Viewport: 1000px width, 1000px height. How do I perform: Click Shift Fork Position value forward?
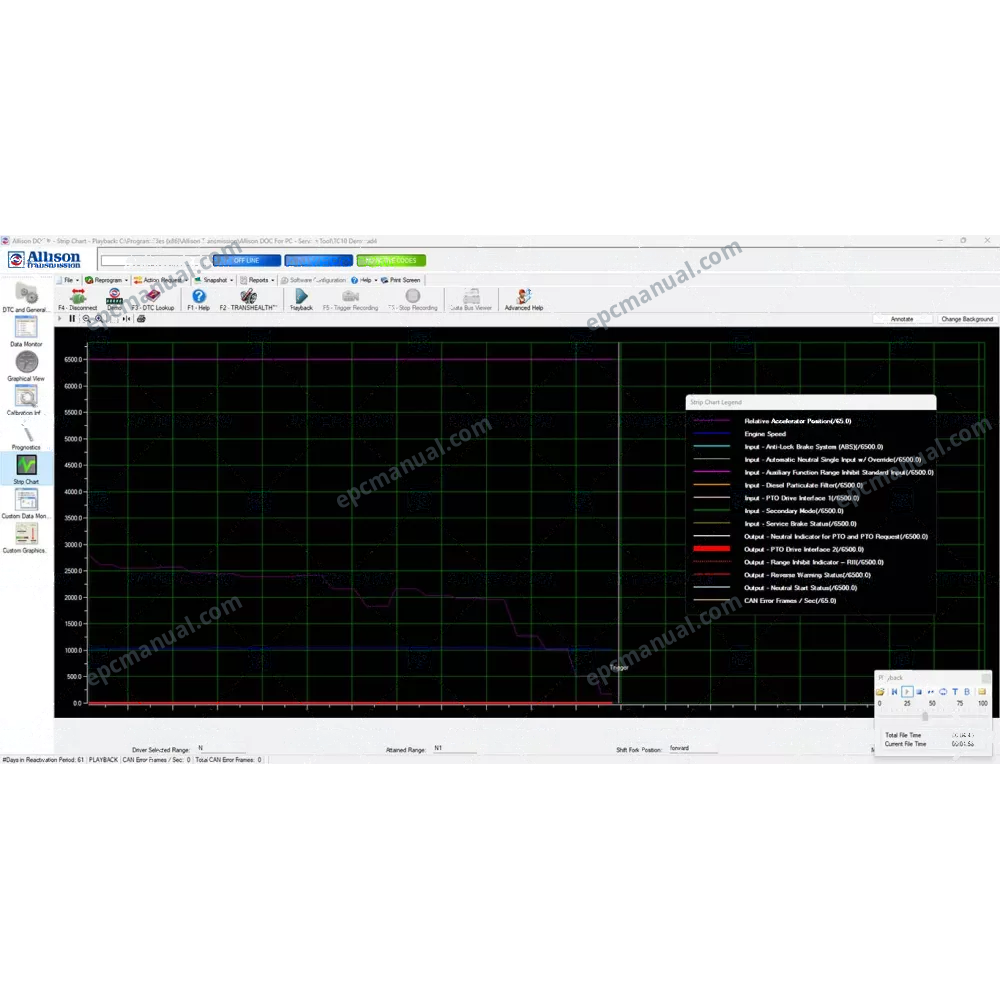680,748
